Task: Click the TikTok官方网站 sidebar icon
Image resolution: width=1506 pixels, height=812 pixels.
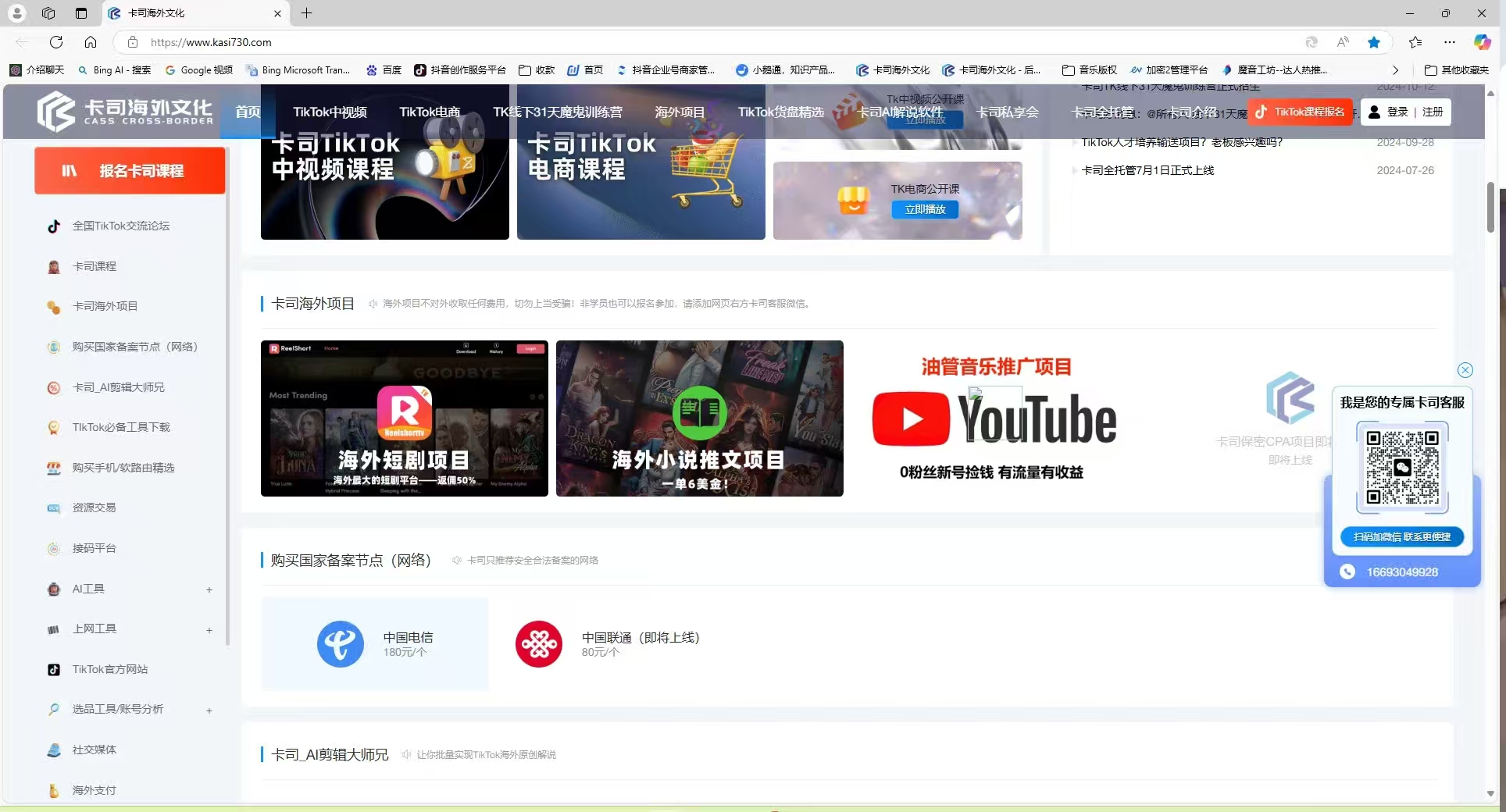Action: click(x=54, y=670)
